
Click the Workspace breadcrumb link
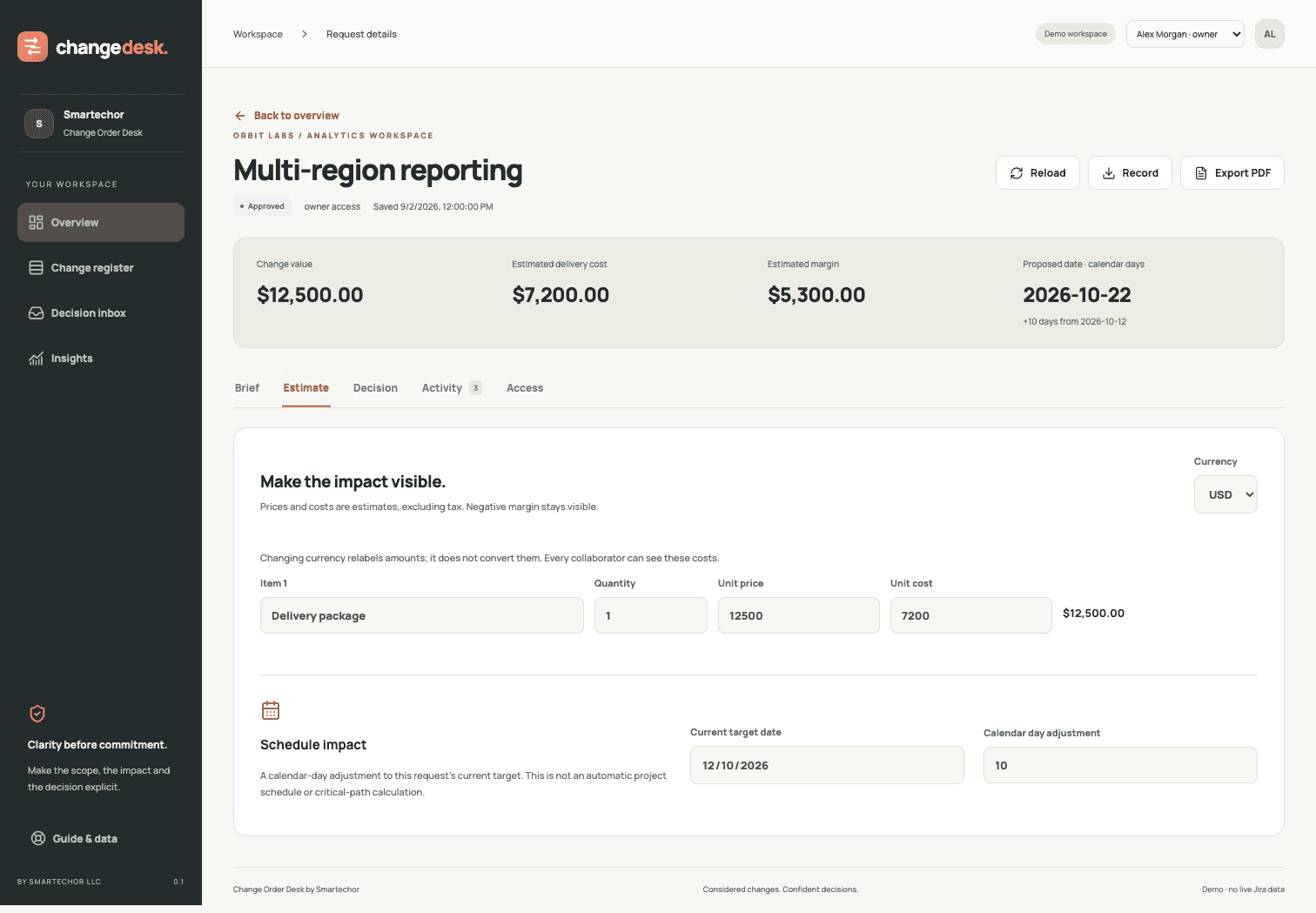coord(258,34)
